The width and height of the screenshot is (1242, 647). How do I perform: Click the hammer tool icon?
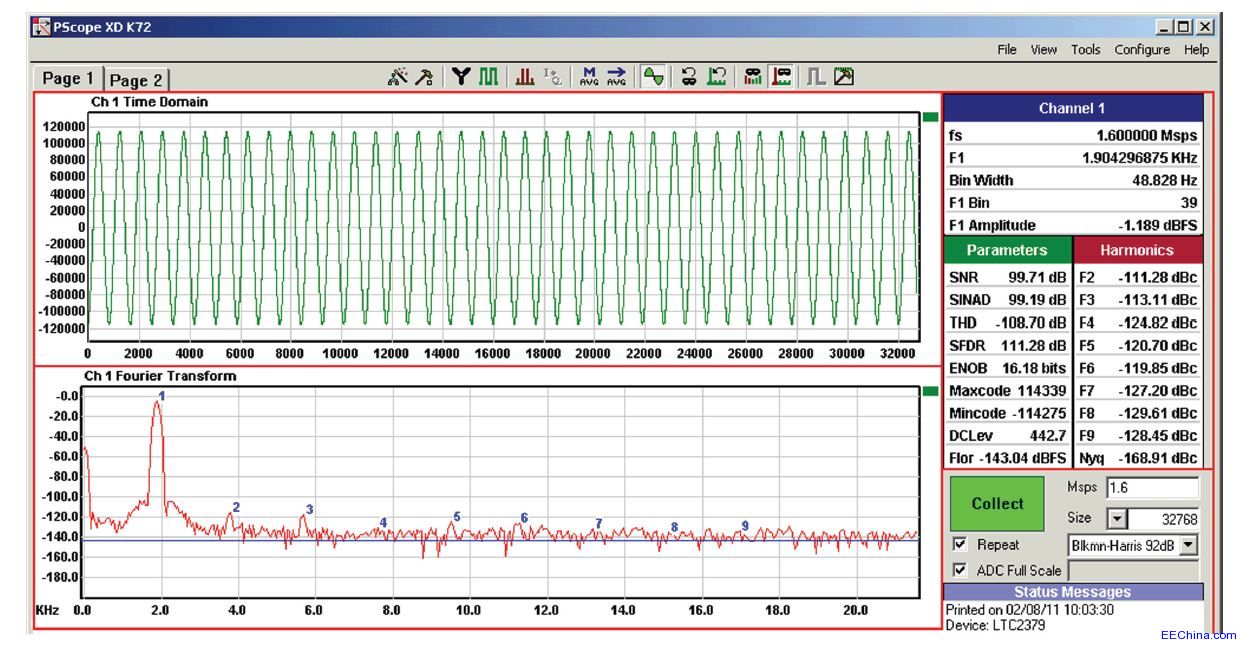pyautogui.click(x=424, y=77)
